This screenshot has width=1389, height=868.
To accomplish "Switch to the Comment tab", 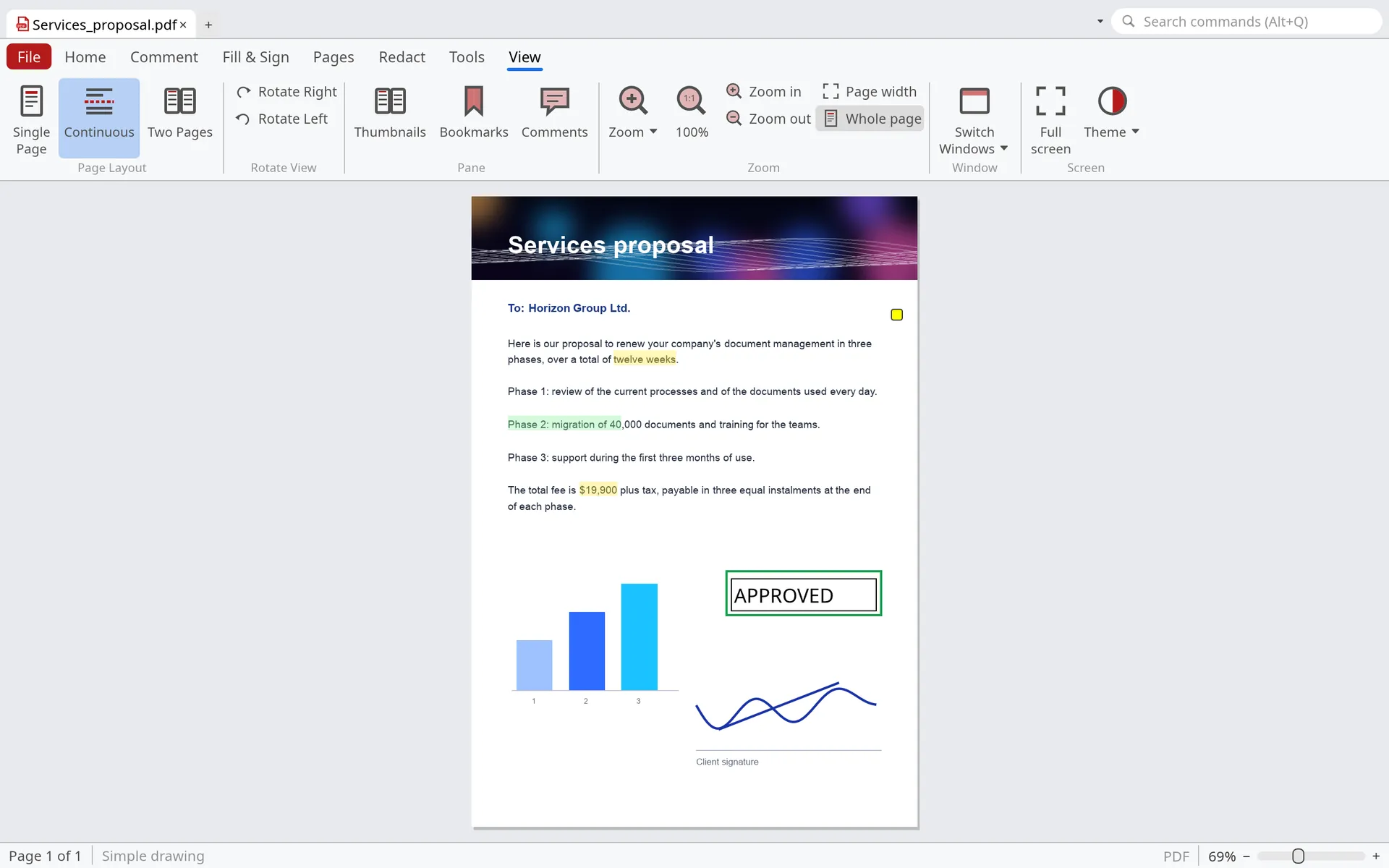I will [x=164, y=57].
